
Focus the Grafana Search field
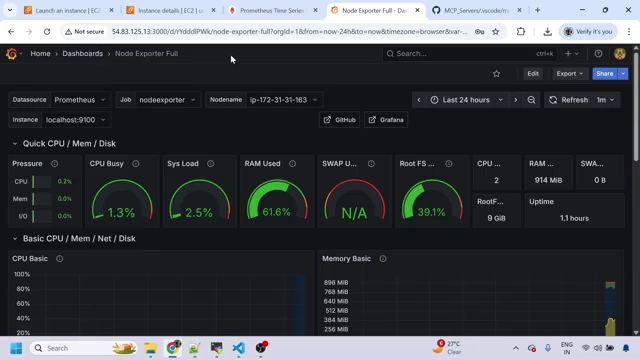[x=469, y=53]
